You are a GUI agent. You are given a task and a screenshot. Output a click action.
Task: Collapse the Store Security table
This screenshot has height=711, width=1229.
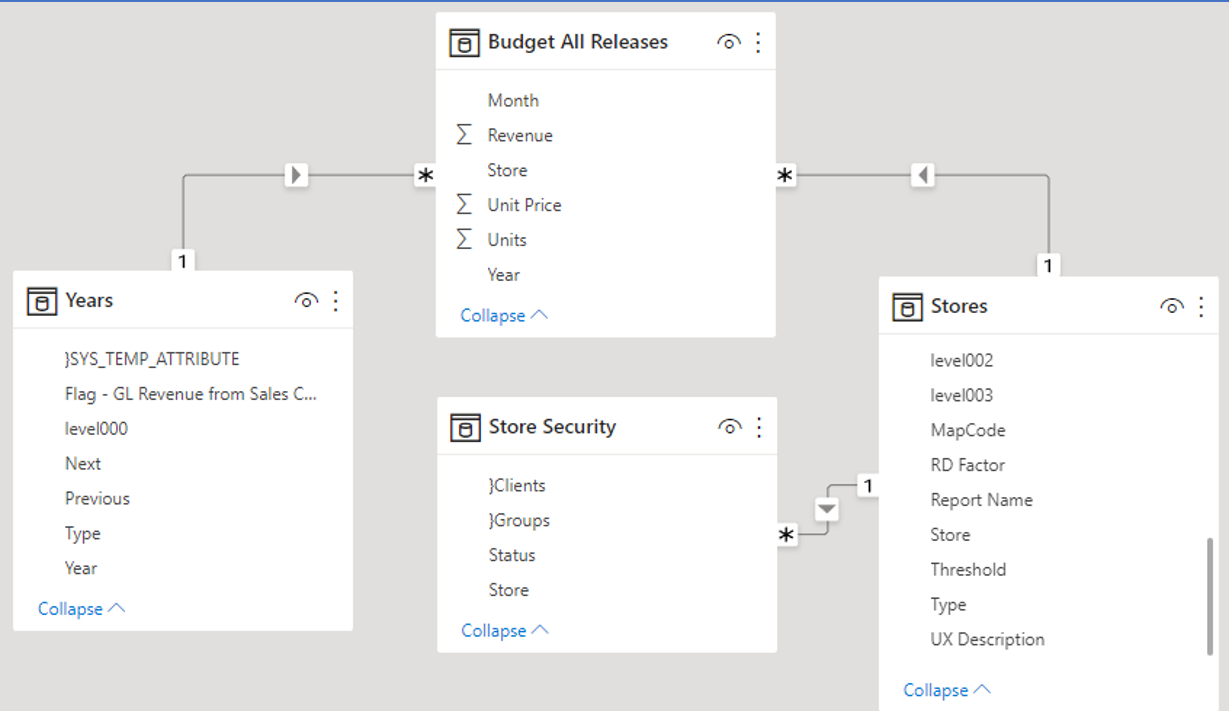click(x=505, y=631)
